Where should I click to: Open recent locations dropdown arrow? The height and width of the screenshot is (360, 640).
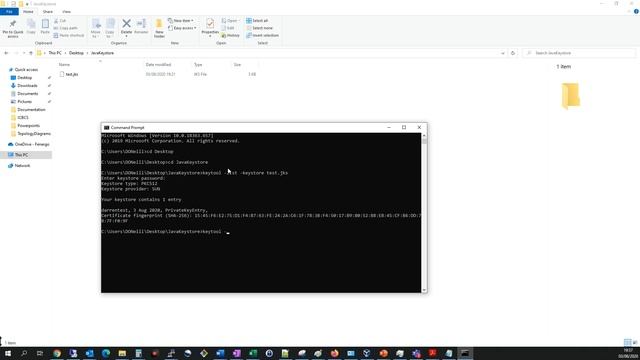click(24, 53)
